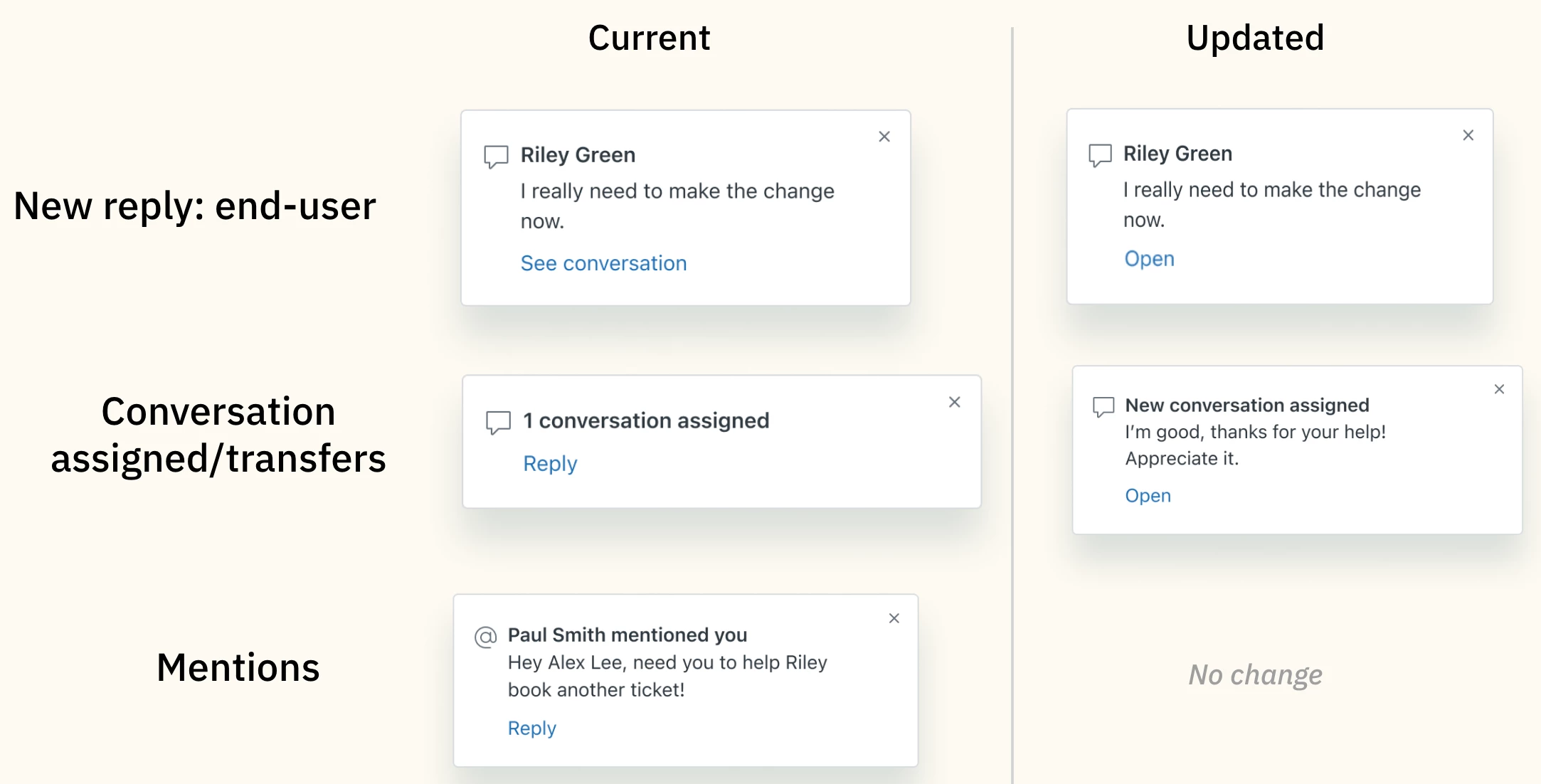Click Reply in Paul Smith mention
1541x784 pixels.
click(531, 728)
